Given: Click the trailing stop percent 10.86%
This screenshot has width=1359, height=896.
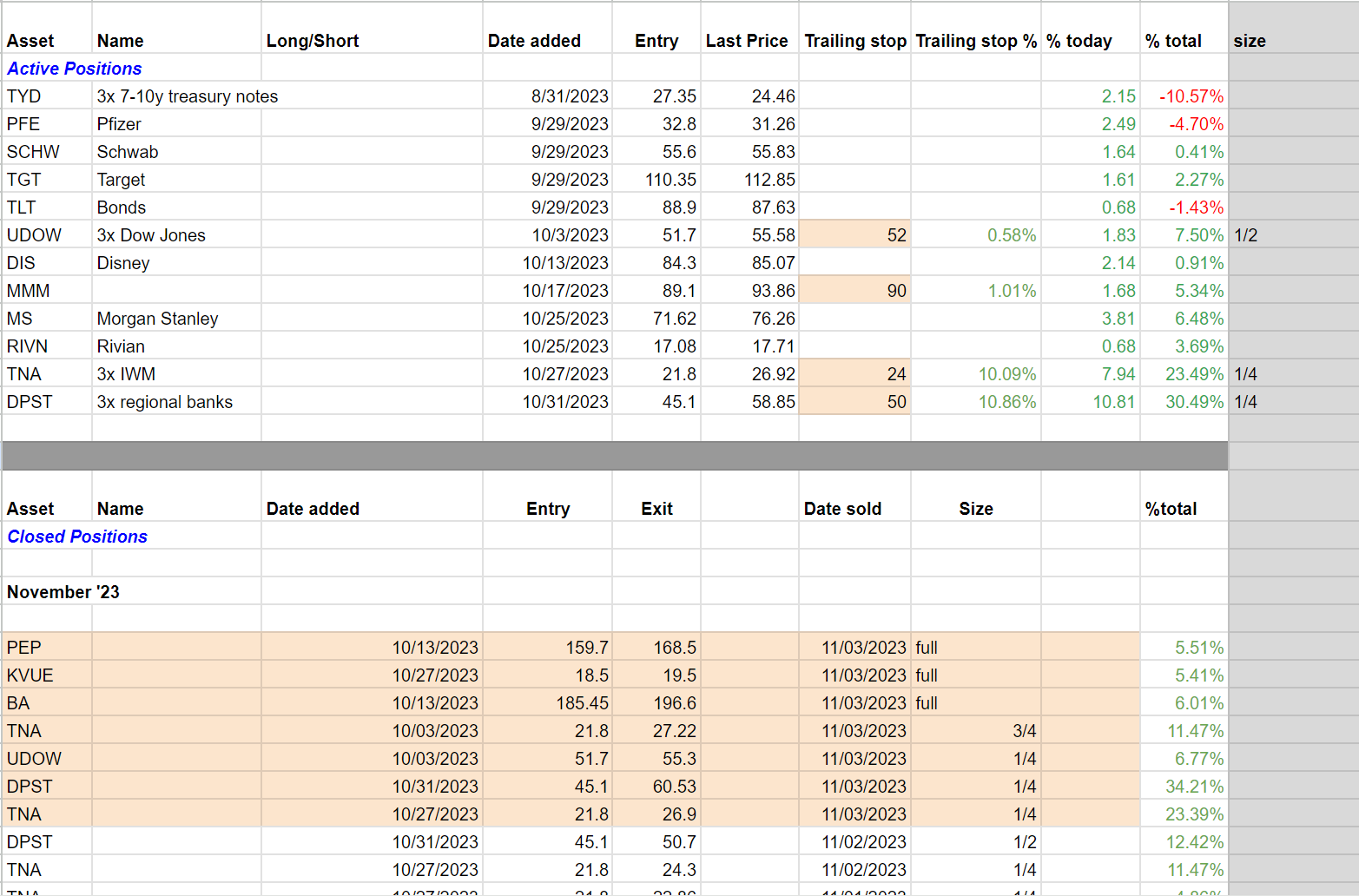Looking at the screenshot, I should coord(976,402).
